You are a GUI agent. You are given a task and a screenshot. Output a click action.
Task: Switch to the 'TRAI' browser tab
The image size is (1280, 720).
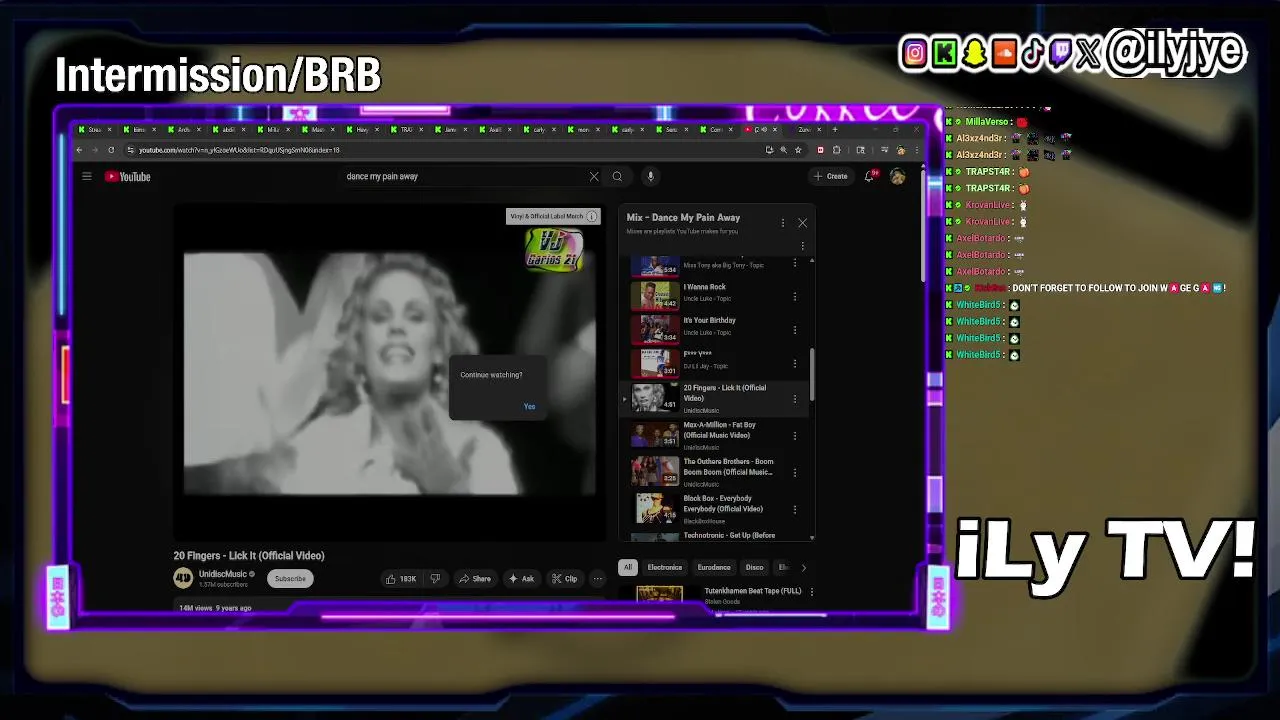click(x=405, y=129)
